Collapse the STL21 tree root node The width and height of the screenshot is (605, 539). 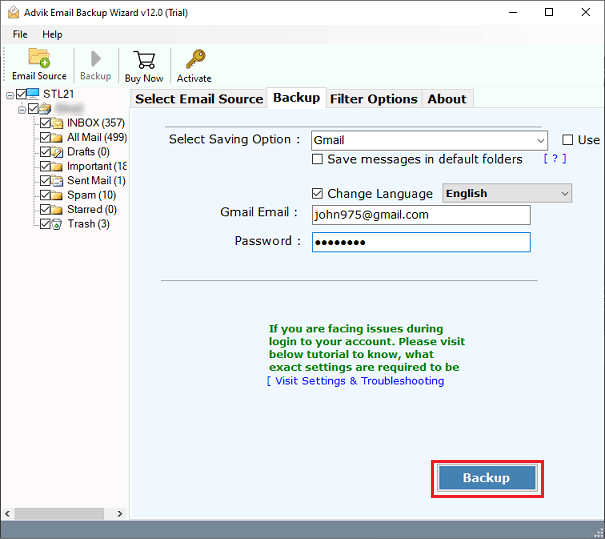tap(10, 95)
